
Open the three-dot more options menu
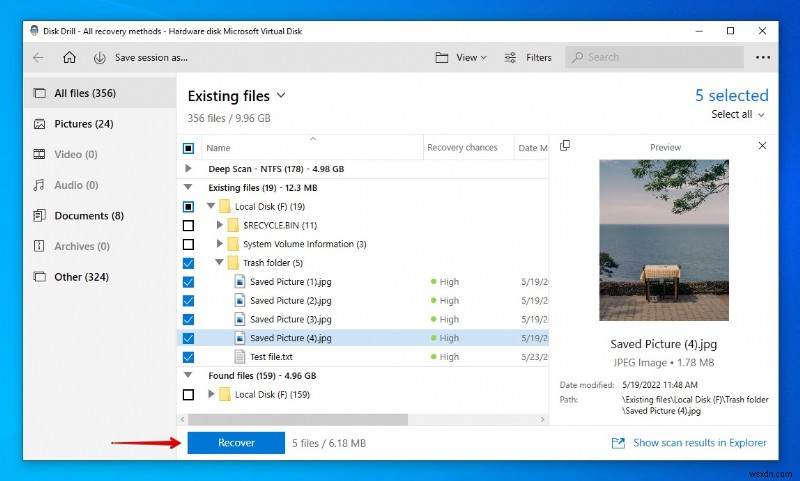coord(763,57)
